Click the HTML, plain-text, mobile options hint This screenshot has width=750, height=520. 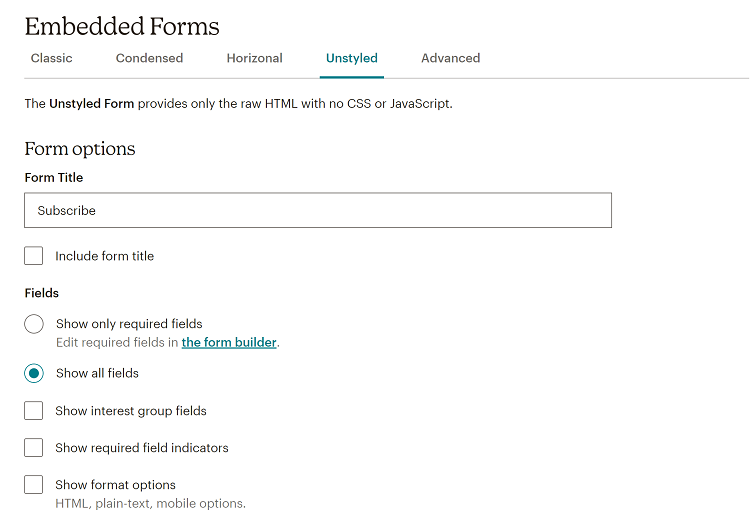tap(150, 503)
